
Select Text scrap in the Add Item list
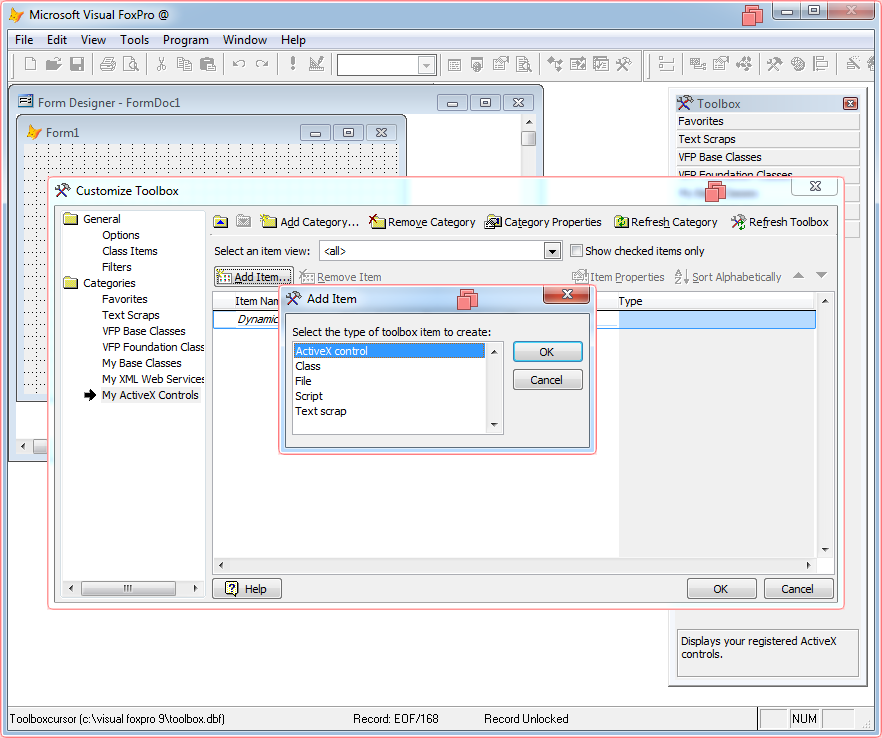coord(389,411)
